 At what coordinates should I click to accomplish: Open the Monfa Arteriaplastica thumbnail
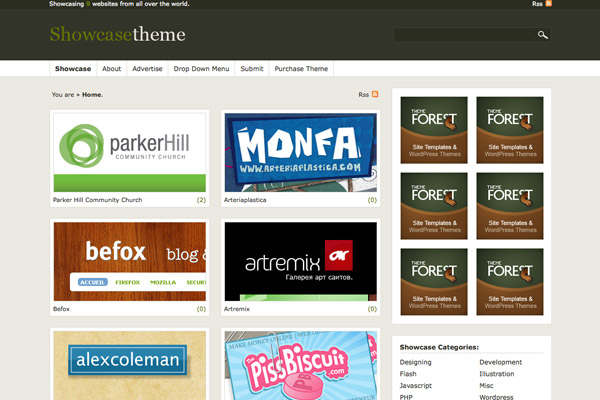click(x=301, y=152)
